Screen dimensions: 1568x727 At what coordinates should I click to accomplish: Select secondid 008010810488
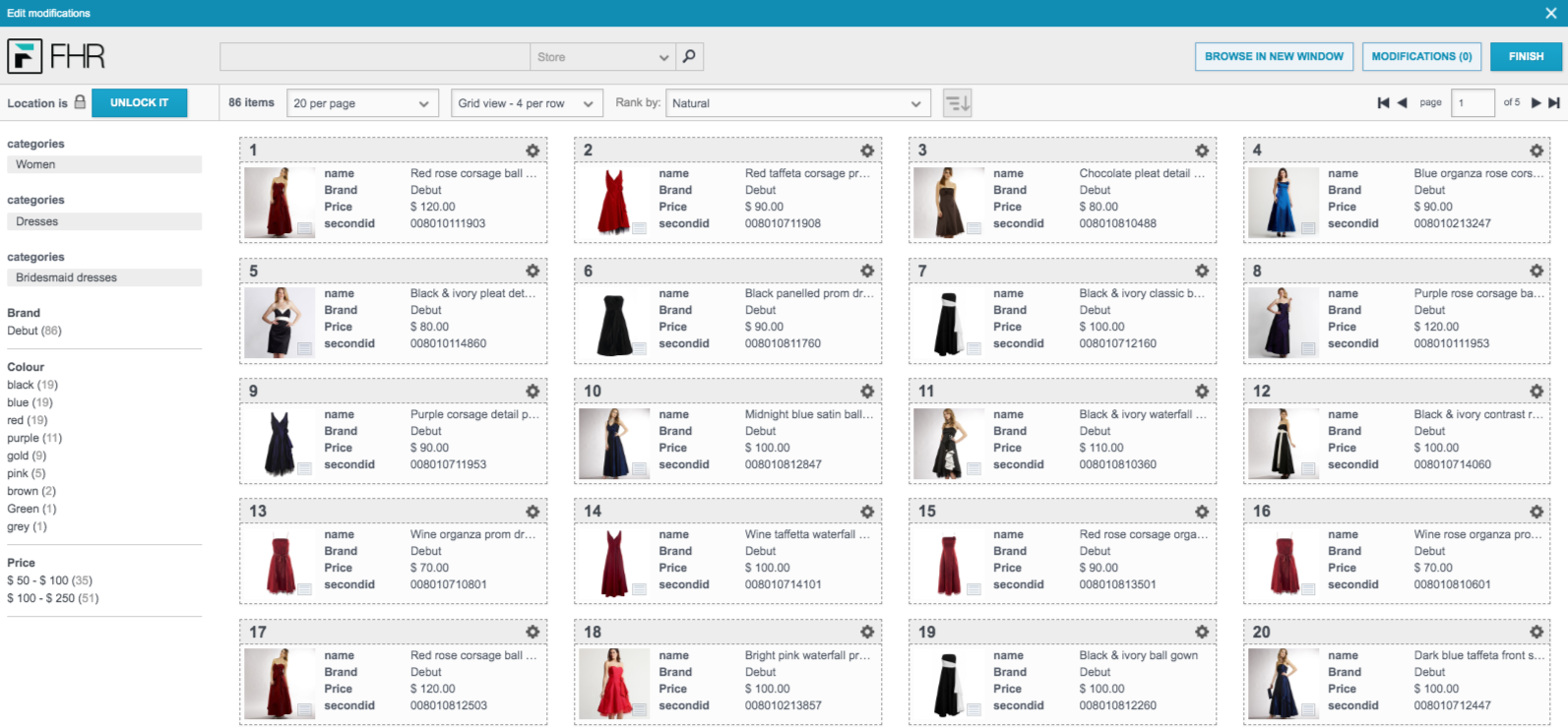1118,223
